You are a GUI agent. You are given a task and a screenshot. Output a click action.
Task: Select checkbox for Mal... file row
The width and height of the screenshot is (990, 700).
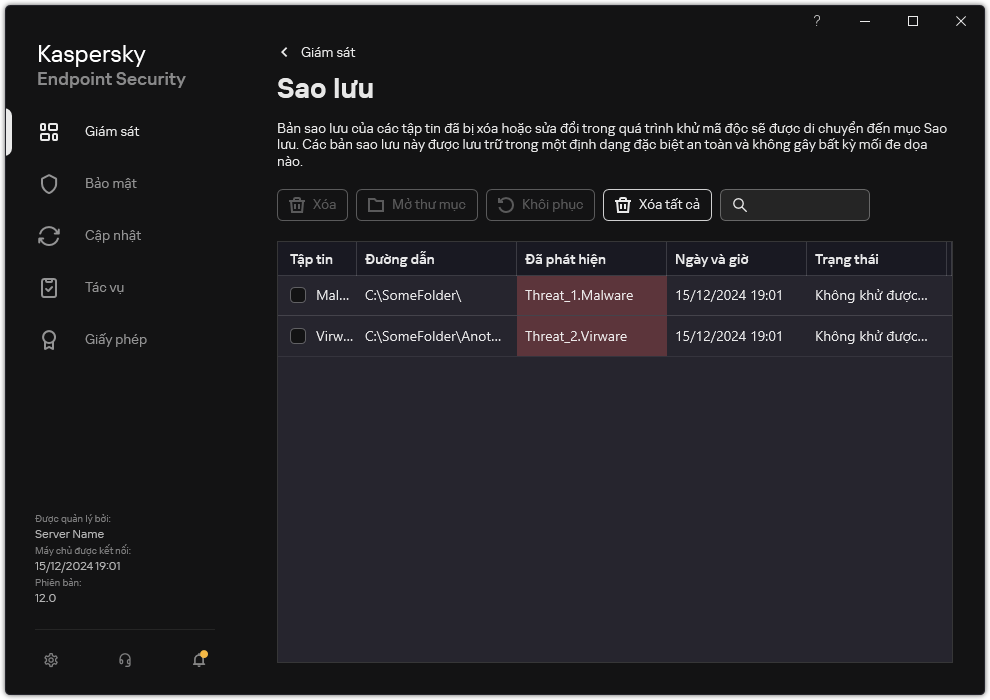pyautogui.click(x=298, y=295)
